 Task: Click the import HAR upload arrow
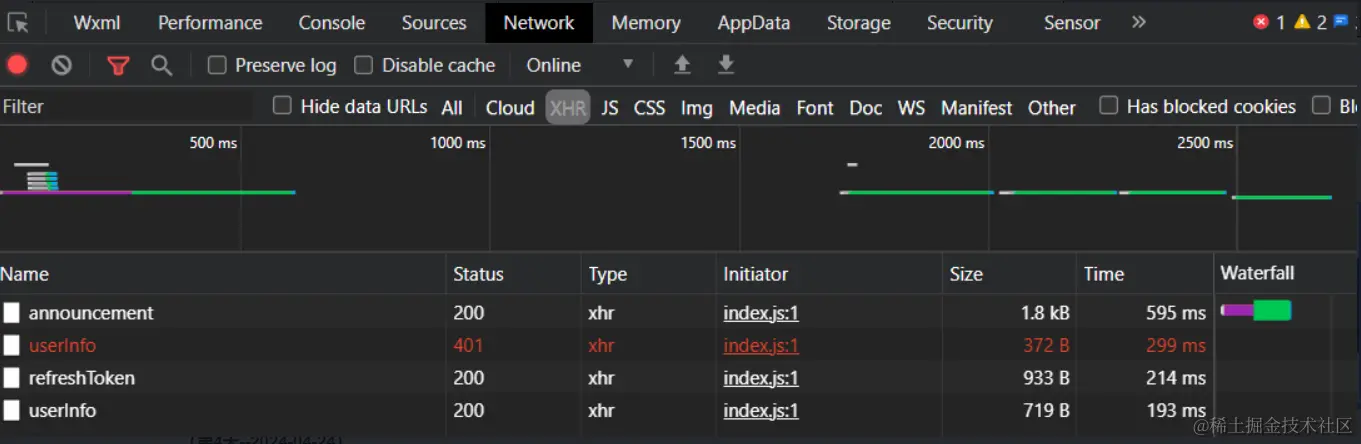[x=682, y=65]
